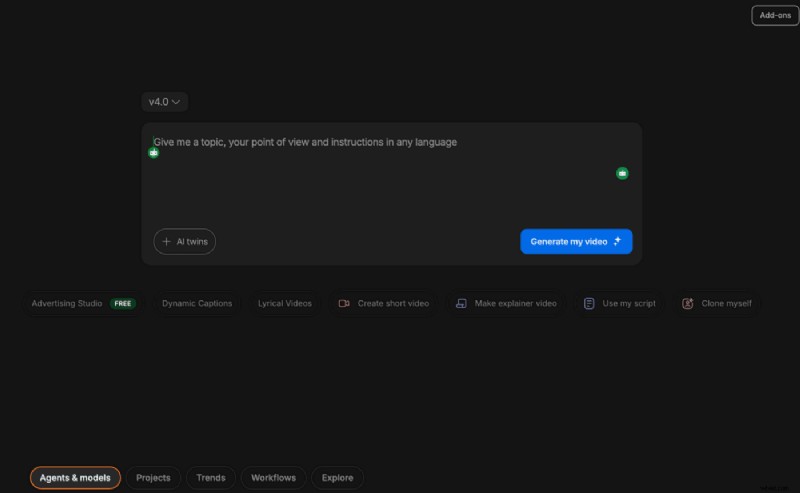
Task: Switch to the Trends tab
Action: pos(211,478)
